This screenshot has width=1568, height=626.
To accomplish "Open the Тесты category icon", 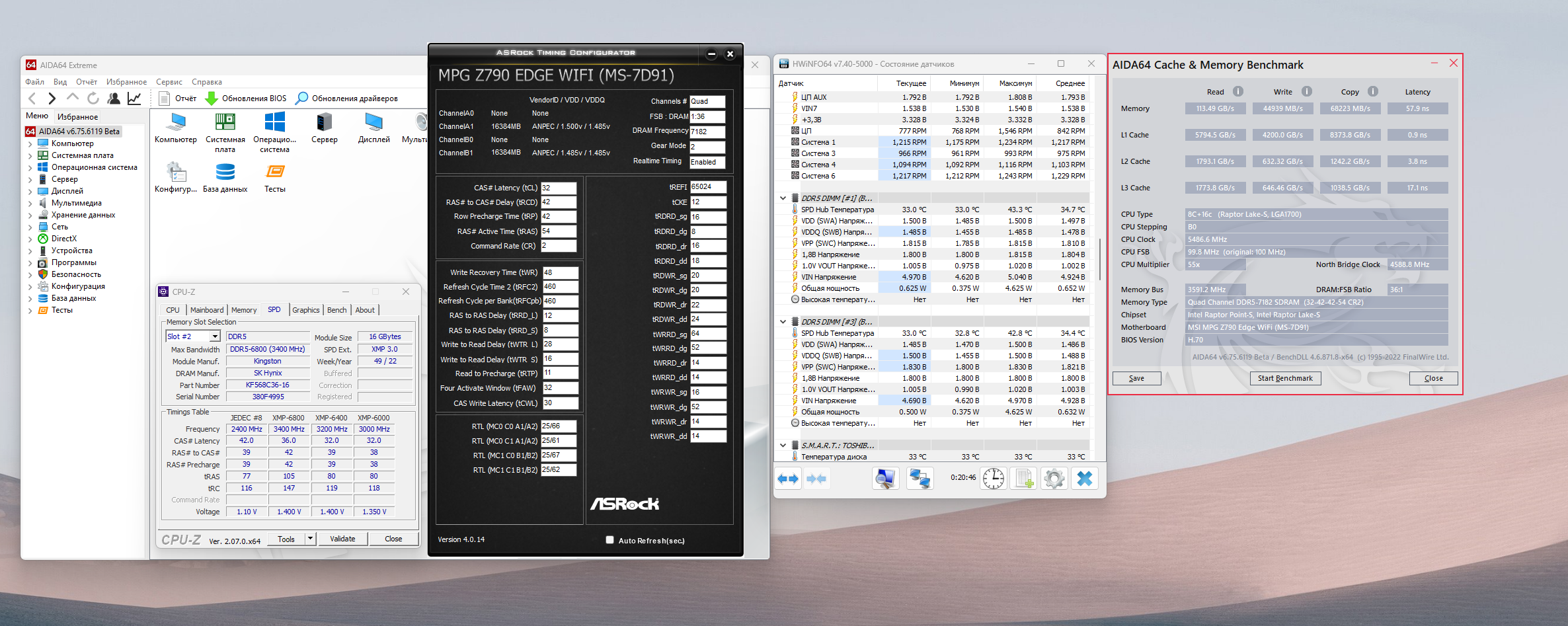I will [275, 177].
